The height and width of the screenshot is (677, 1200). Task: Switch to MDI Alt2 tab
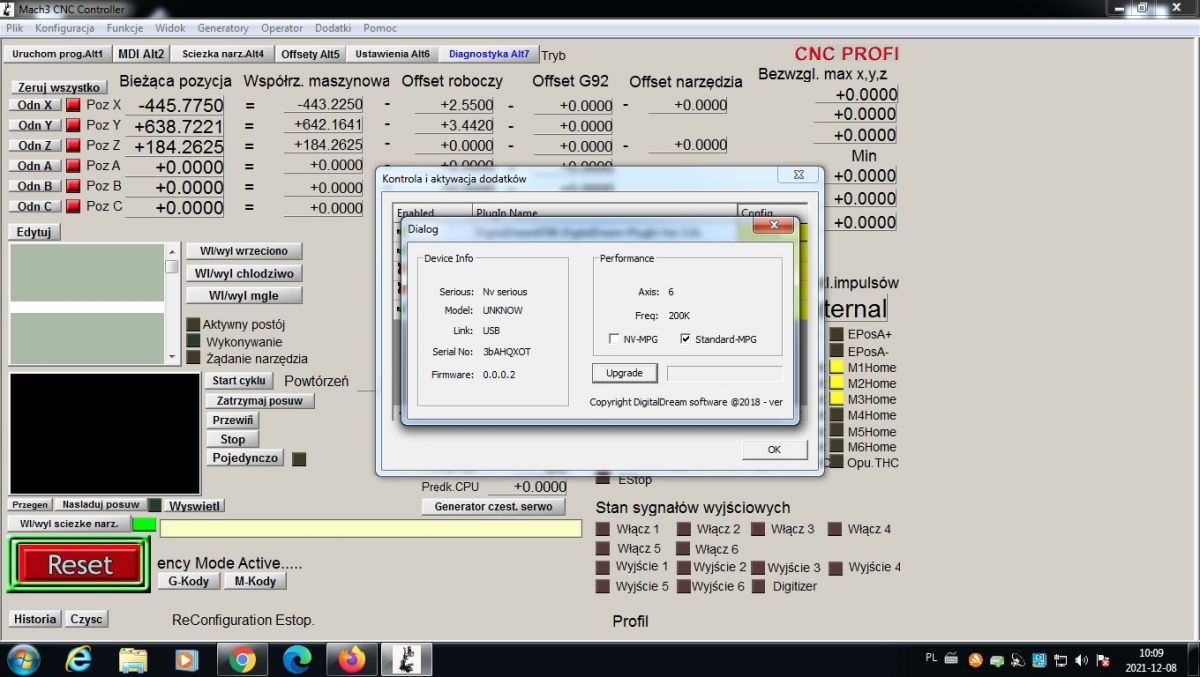(141, 54)
